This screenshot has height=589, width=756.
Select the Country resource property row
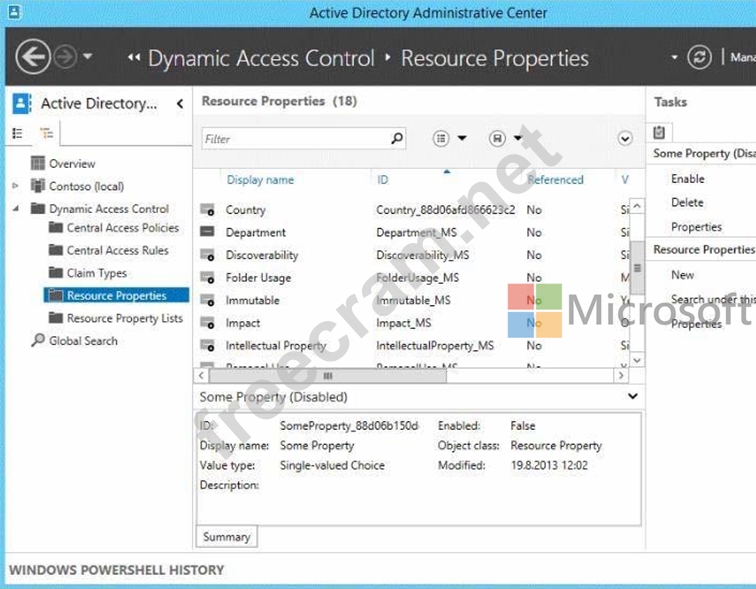tap(412, 210)
